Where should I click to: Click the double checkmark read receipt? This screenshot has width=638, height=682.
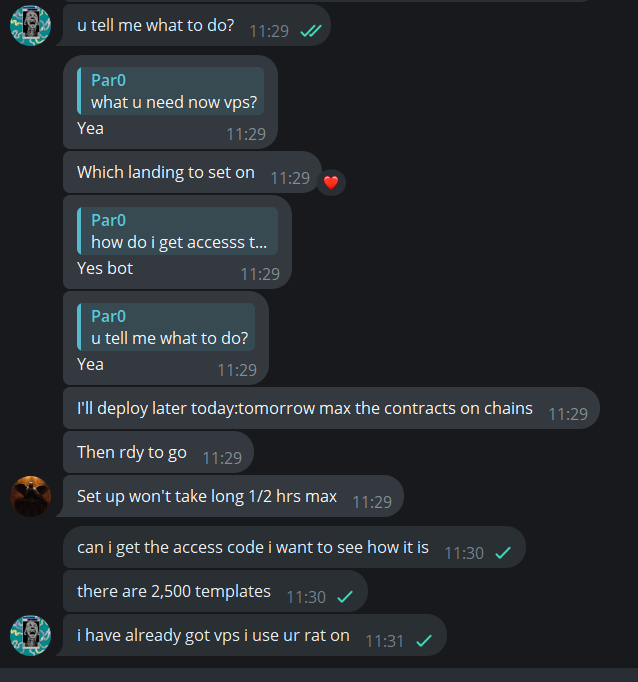310,30
